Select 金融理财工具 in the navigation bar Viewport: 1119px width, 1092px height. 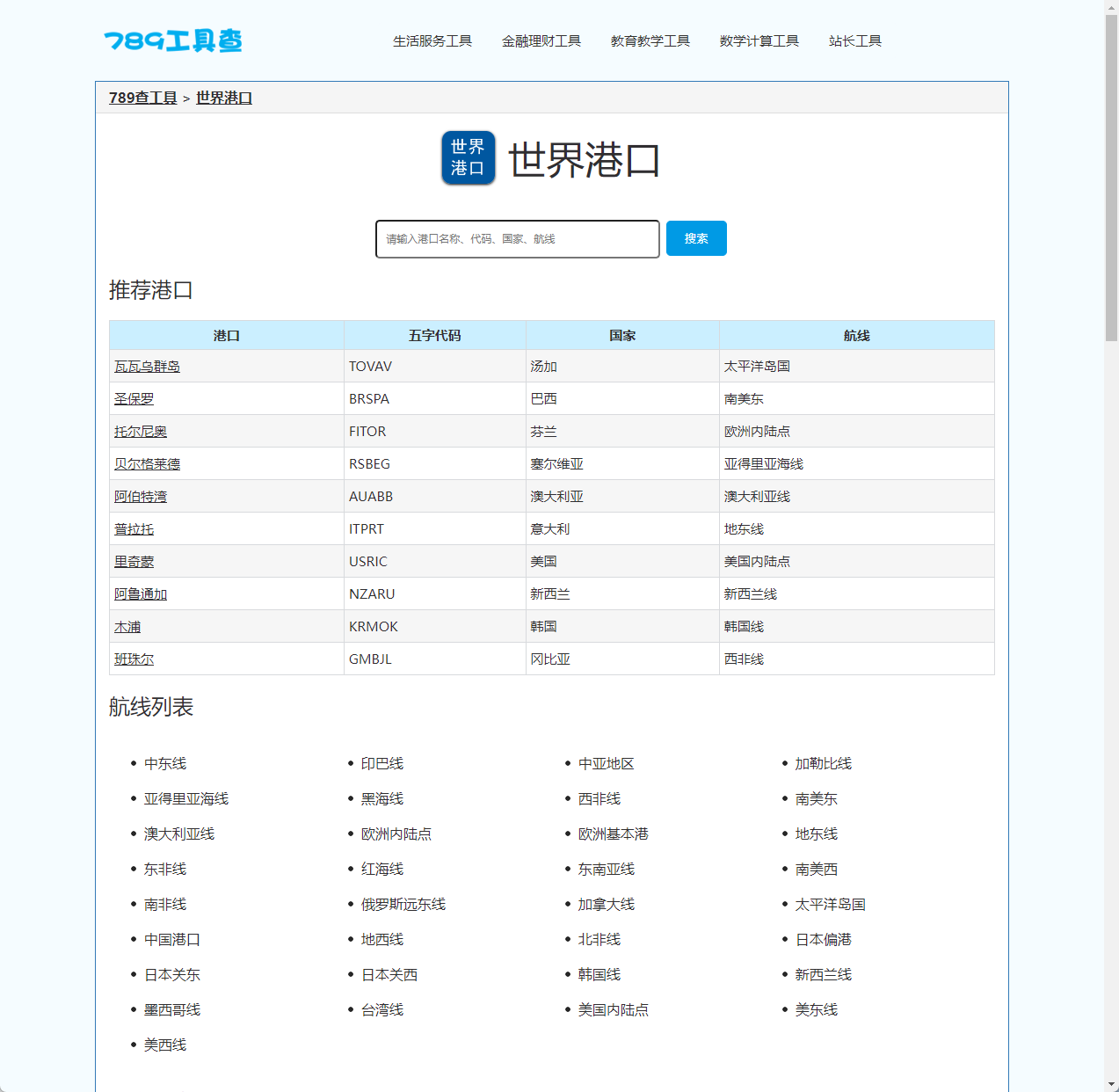pos(541,40)
